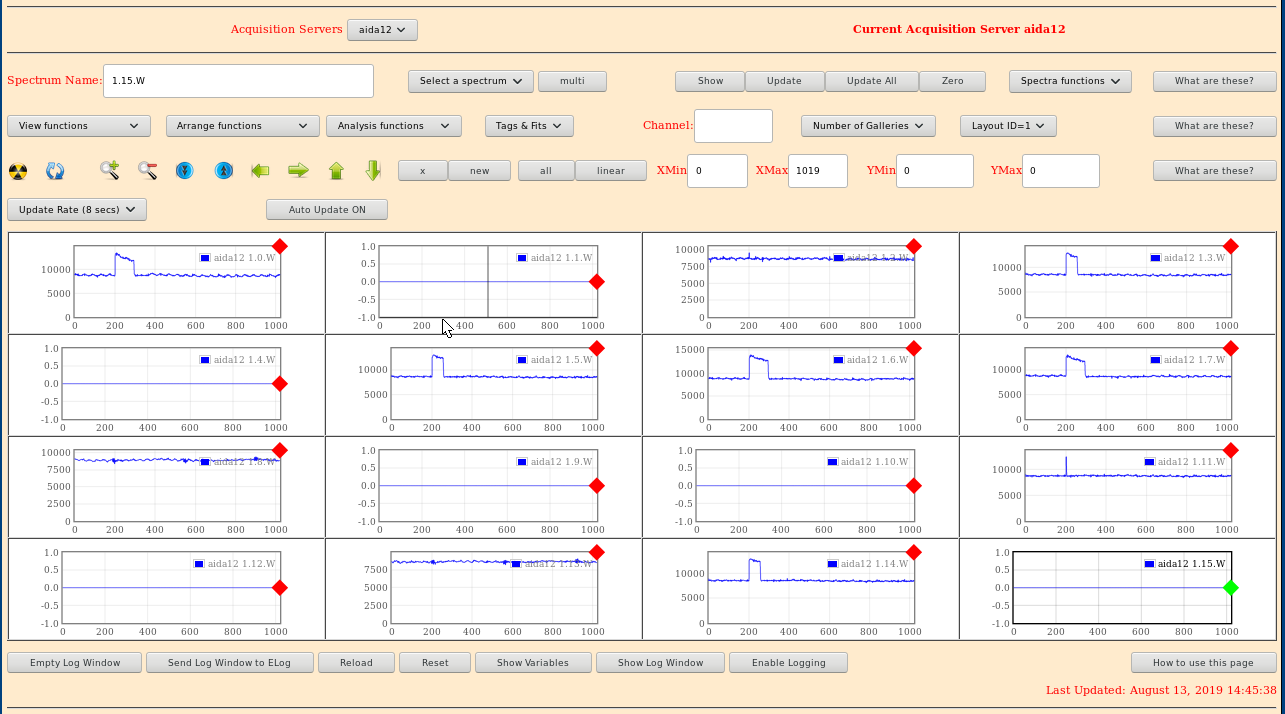Click the blue double up-arrow icon

click(224, 171)
